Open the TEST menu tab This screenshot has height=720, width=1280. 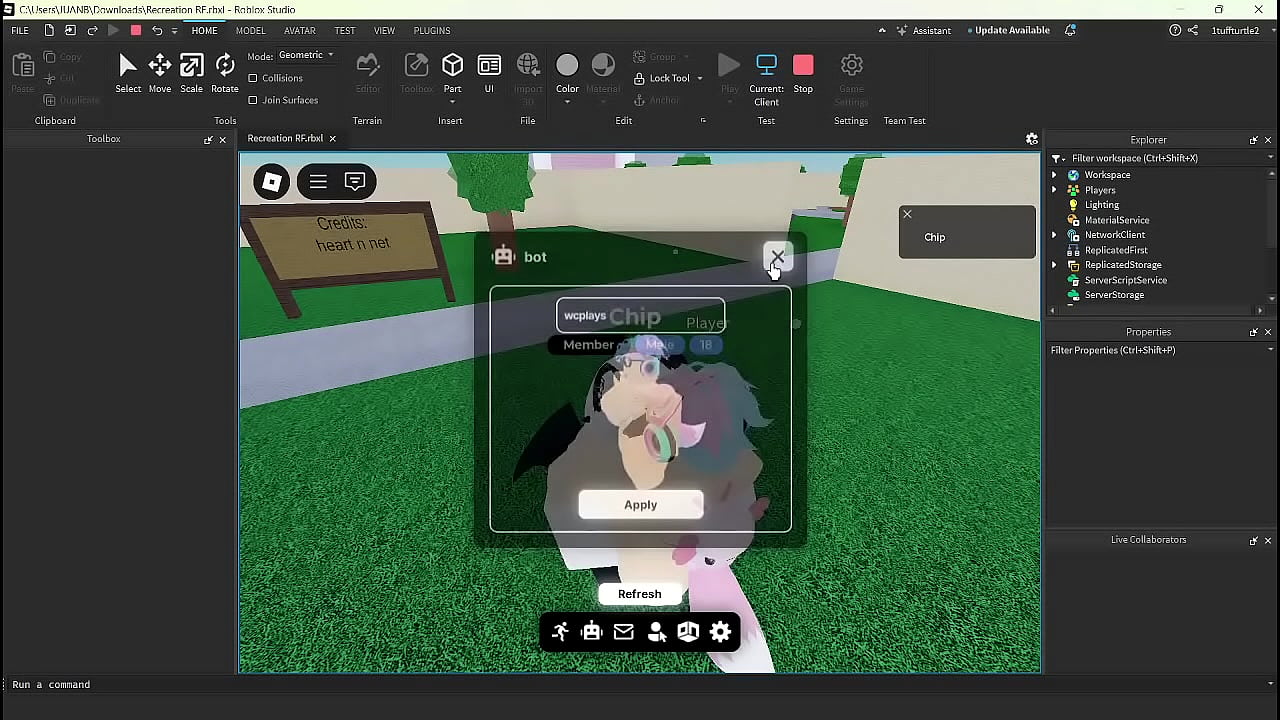(344, 30)
